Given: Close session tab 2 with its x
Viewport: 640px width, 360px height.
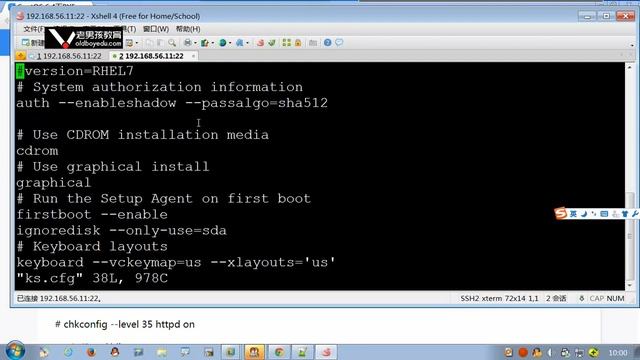Looking at the screenshot, I should (x=193, y=56).
